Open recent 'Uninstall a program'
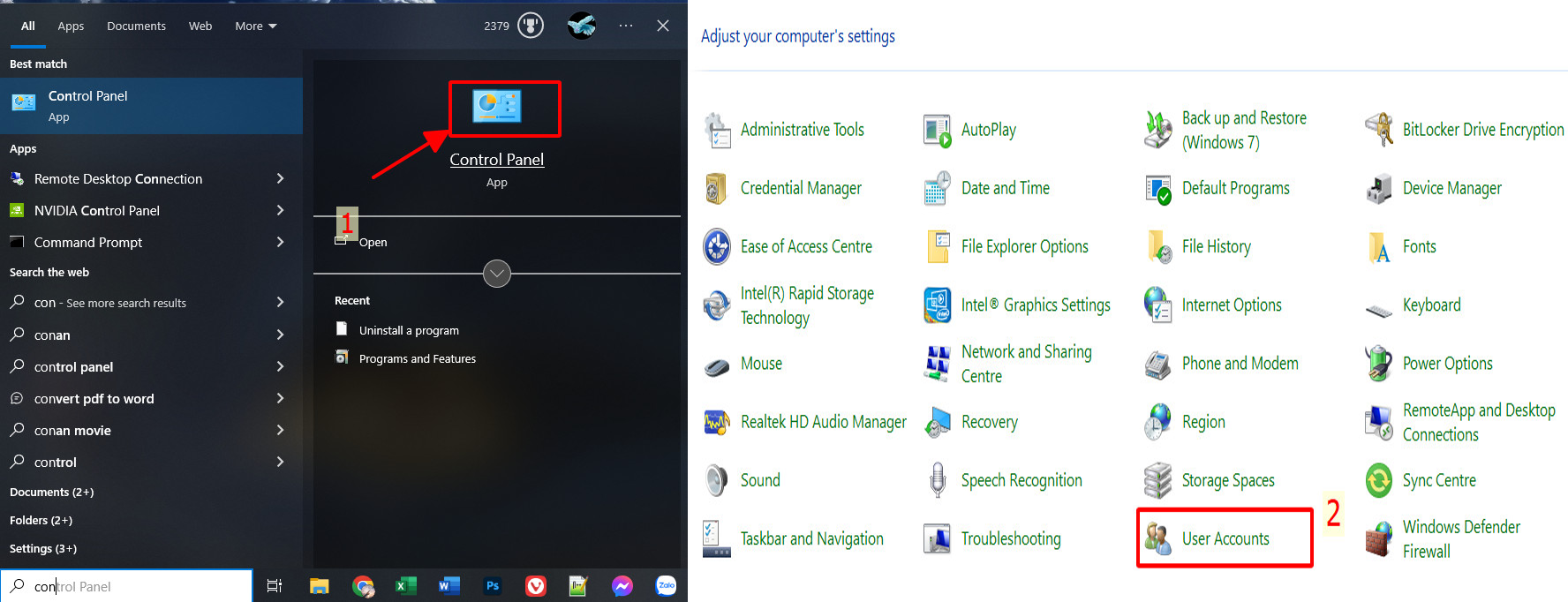This screenshot has height=602, width=1568. point(409,330)
